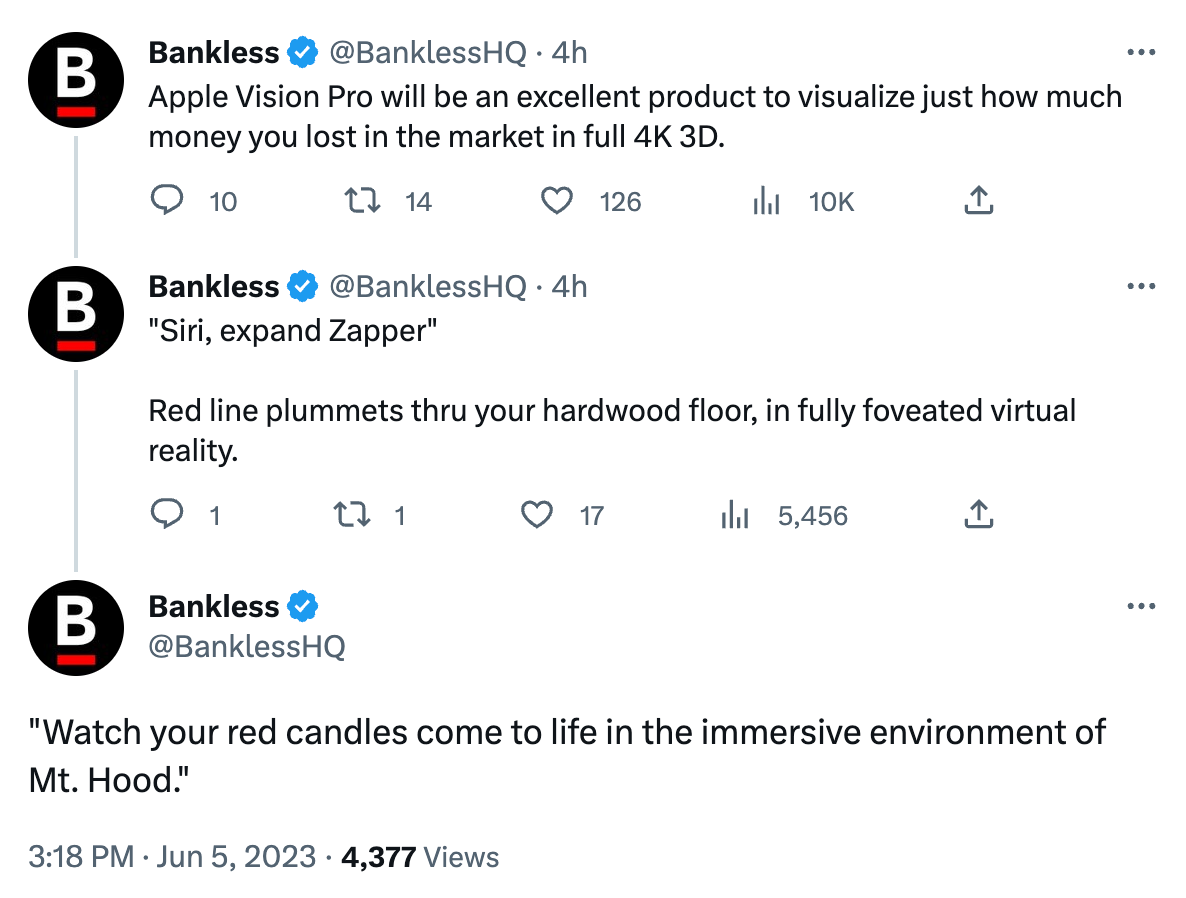Retweet the "Siri, expand Zapper" tweet
This screenshot has height=898, width=1186.
point(352,515)
